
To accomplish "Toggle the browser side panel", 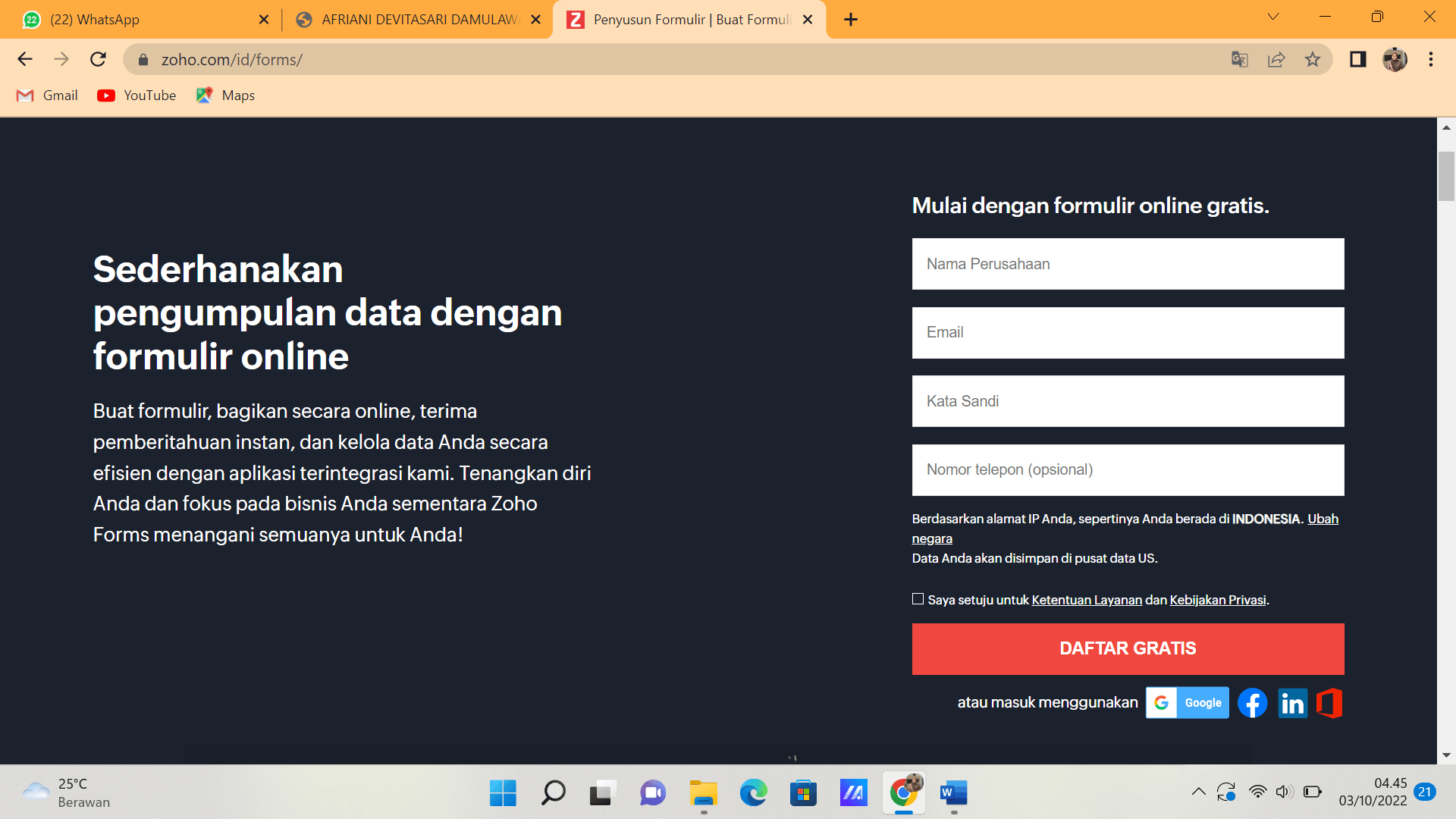I will click(x=1358, y=59).
